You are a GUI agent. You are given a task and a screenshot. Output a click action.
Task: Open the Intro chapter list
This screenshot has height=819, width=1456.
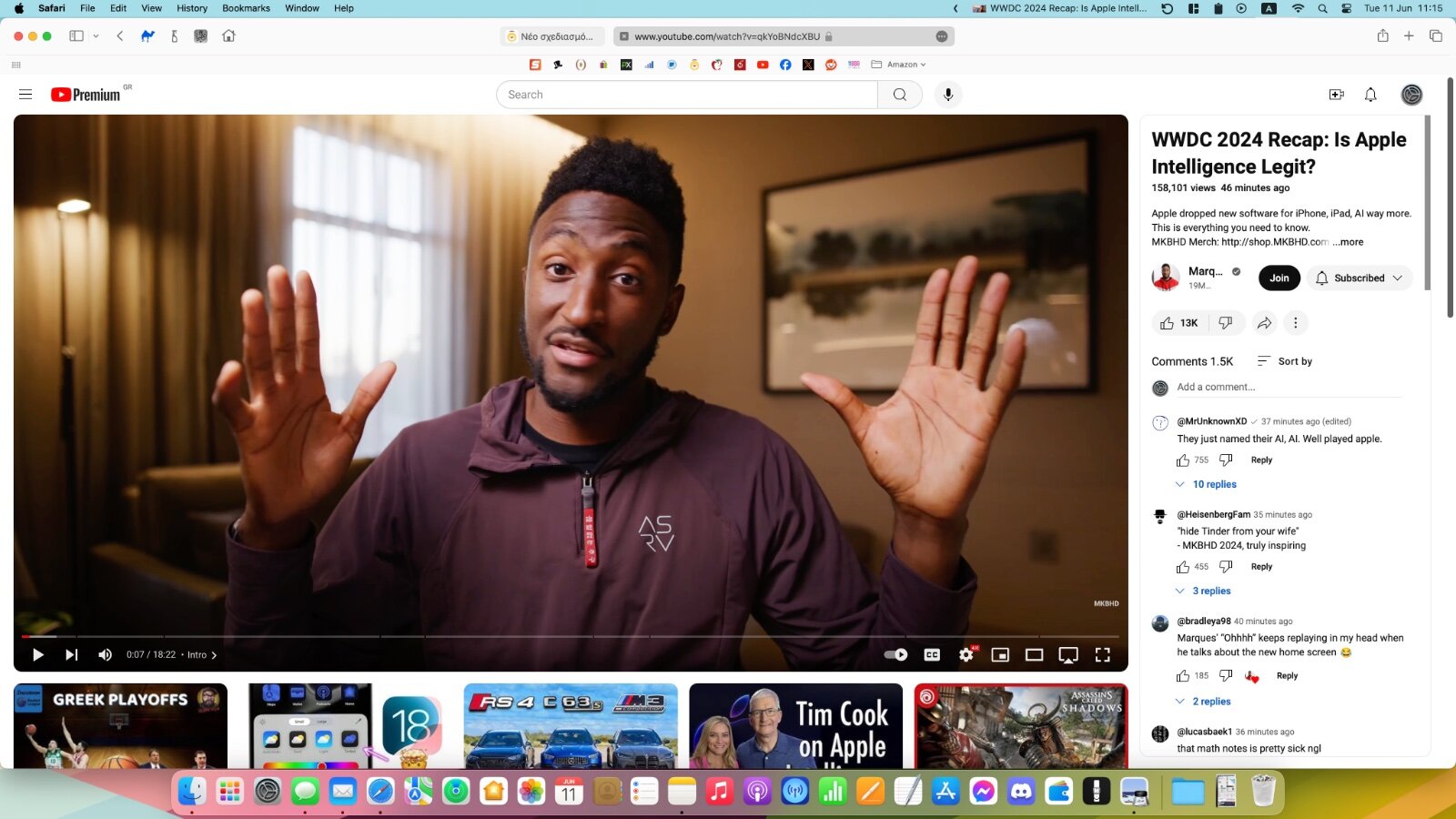point(202,654)
